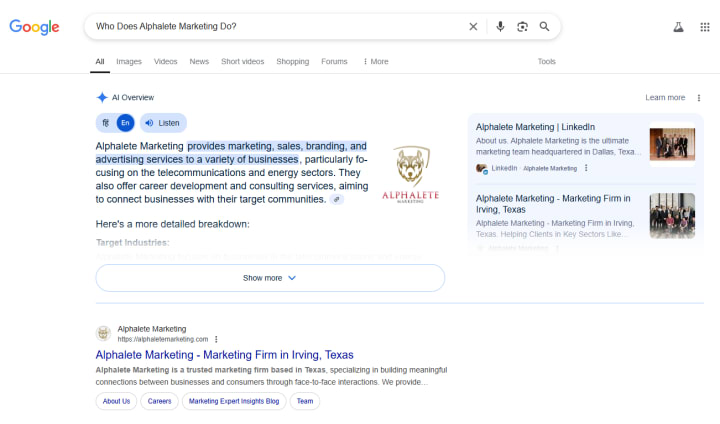Open the News tab
The height and width of the screenshot is (424, 720).
pos(199,62)
